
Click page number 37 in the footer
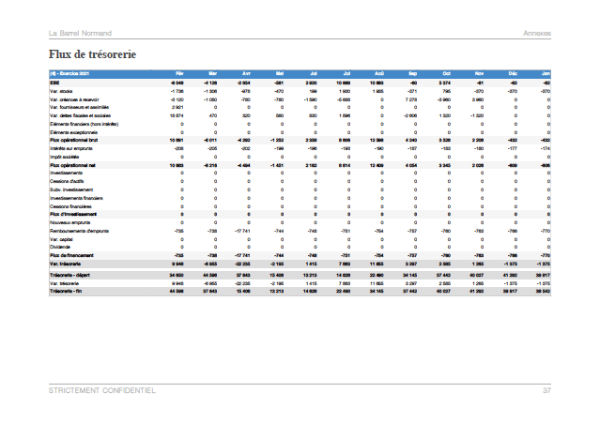(x=547, y=390)
